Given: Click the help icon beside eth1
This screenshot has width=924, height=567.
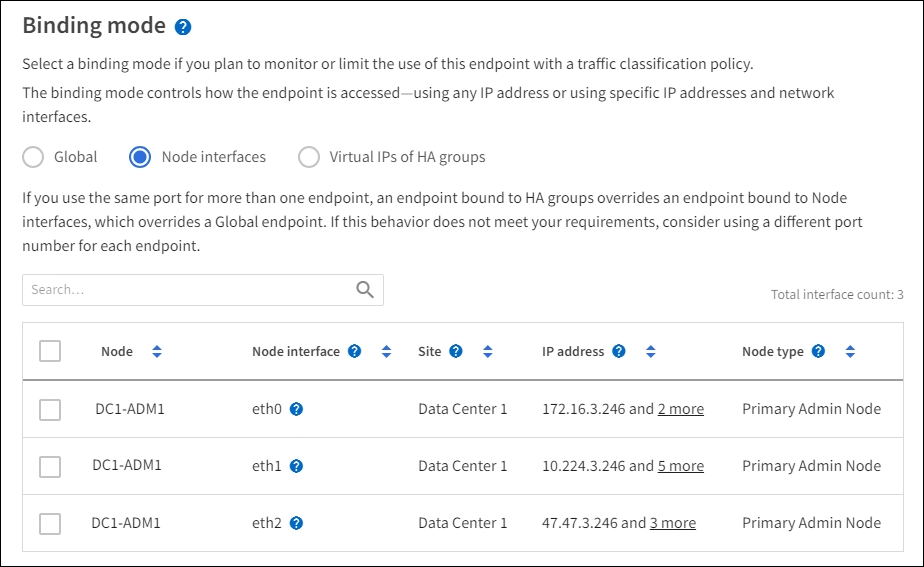Looking at the screenshot, I should [x=297, y=466].
